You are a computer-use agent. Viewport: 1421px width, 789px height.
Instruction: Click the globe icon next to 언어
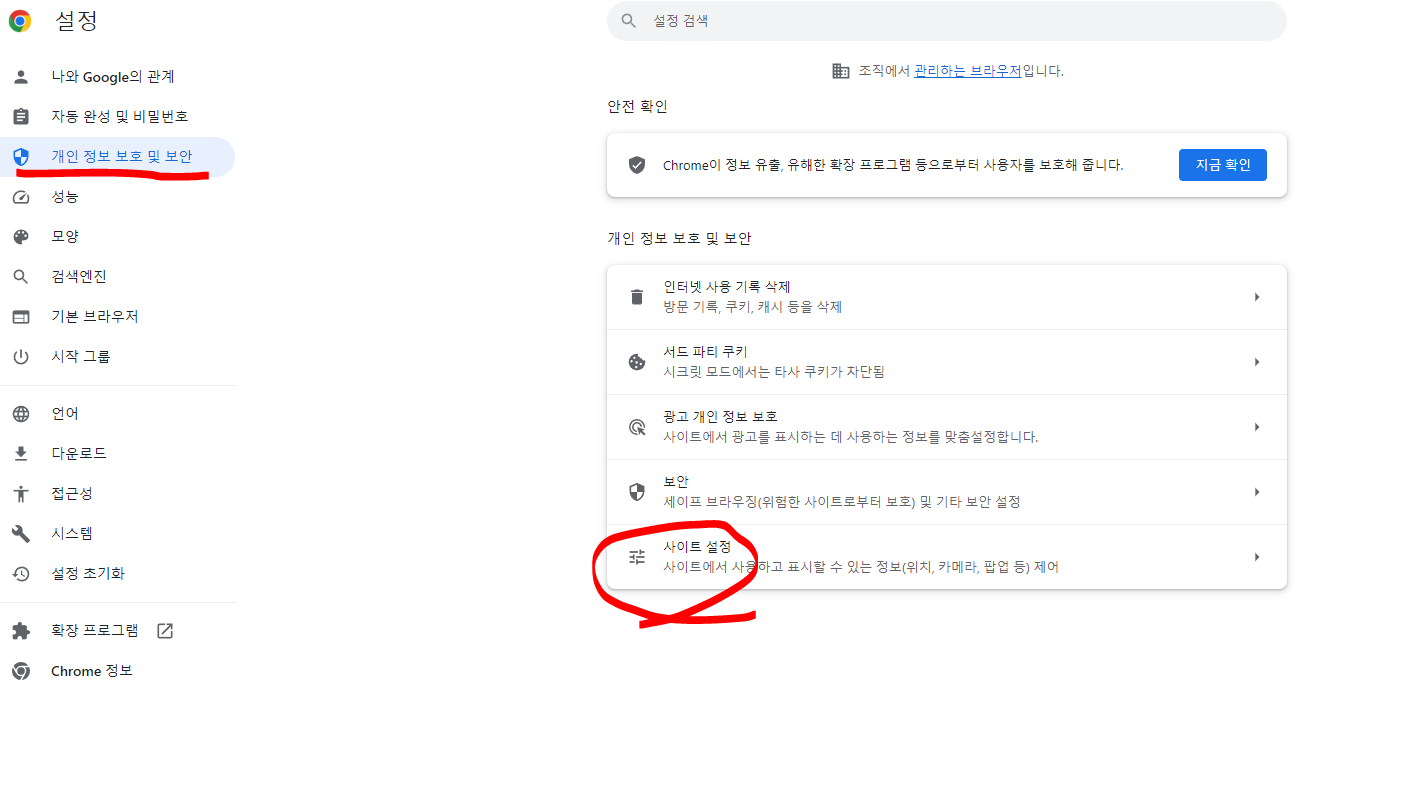click(21, 412)
